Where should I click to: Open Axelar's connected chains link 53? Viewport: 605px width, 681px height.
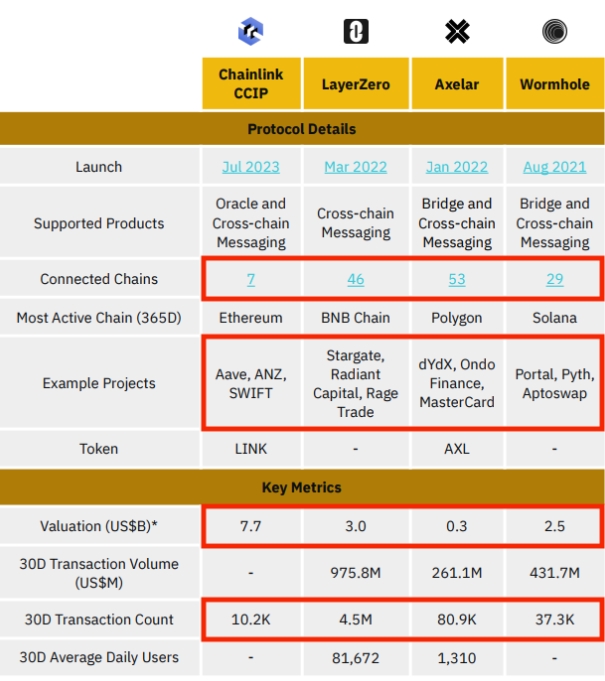click(x=457, y=279)
